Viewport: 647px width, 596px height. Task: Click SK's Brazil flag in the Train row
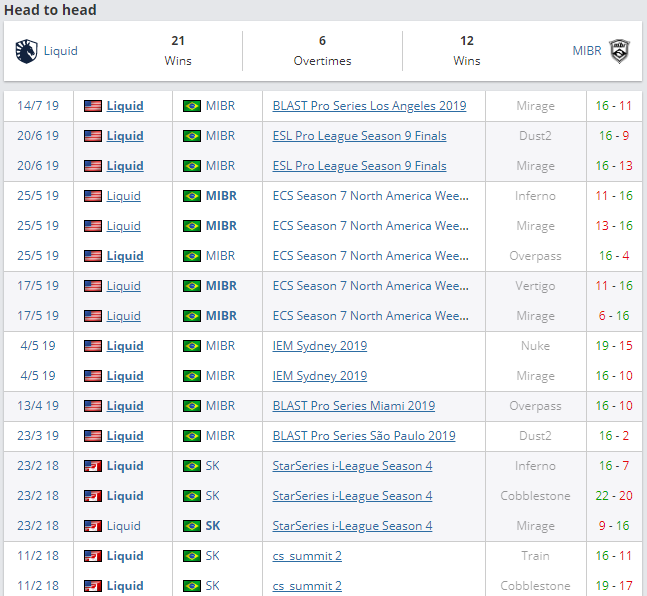click(x=192, y=556)
